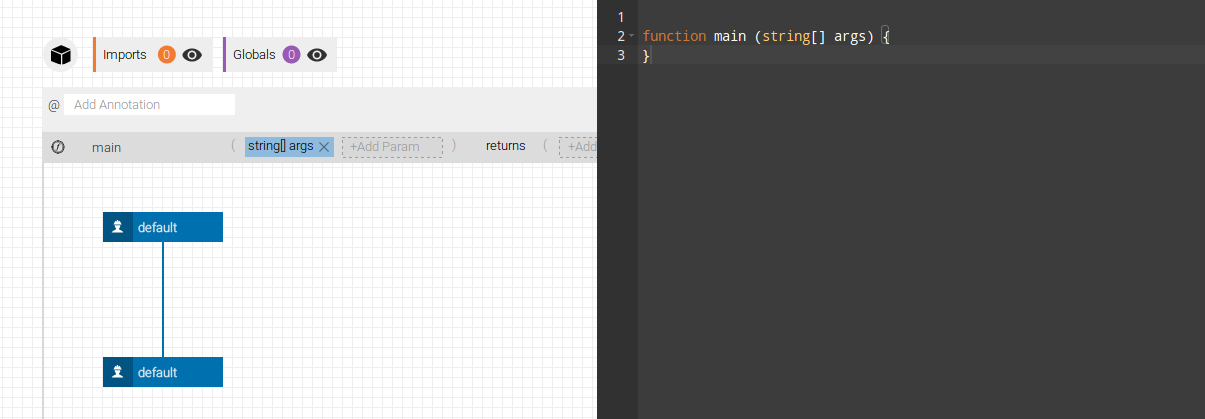
Task: Click the @ annotation symbol
Action: (x=54, y=105)
